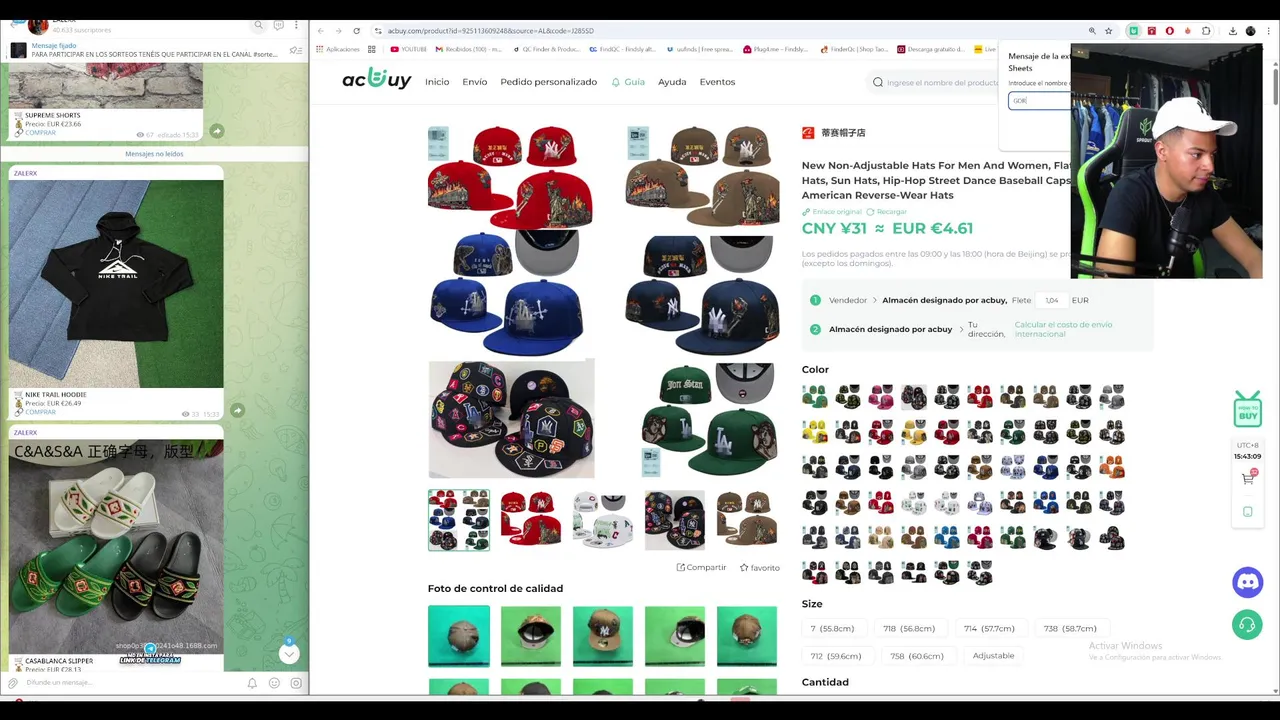This screenshot has width=1280, height=720.
Task: Jump to latest Telegram messages arrow
Action: [x=289, y=654]
